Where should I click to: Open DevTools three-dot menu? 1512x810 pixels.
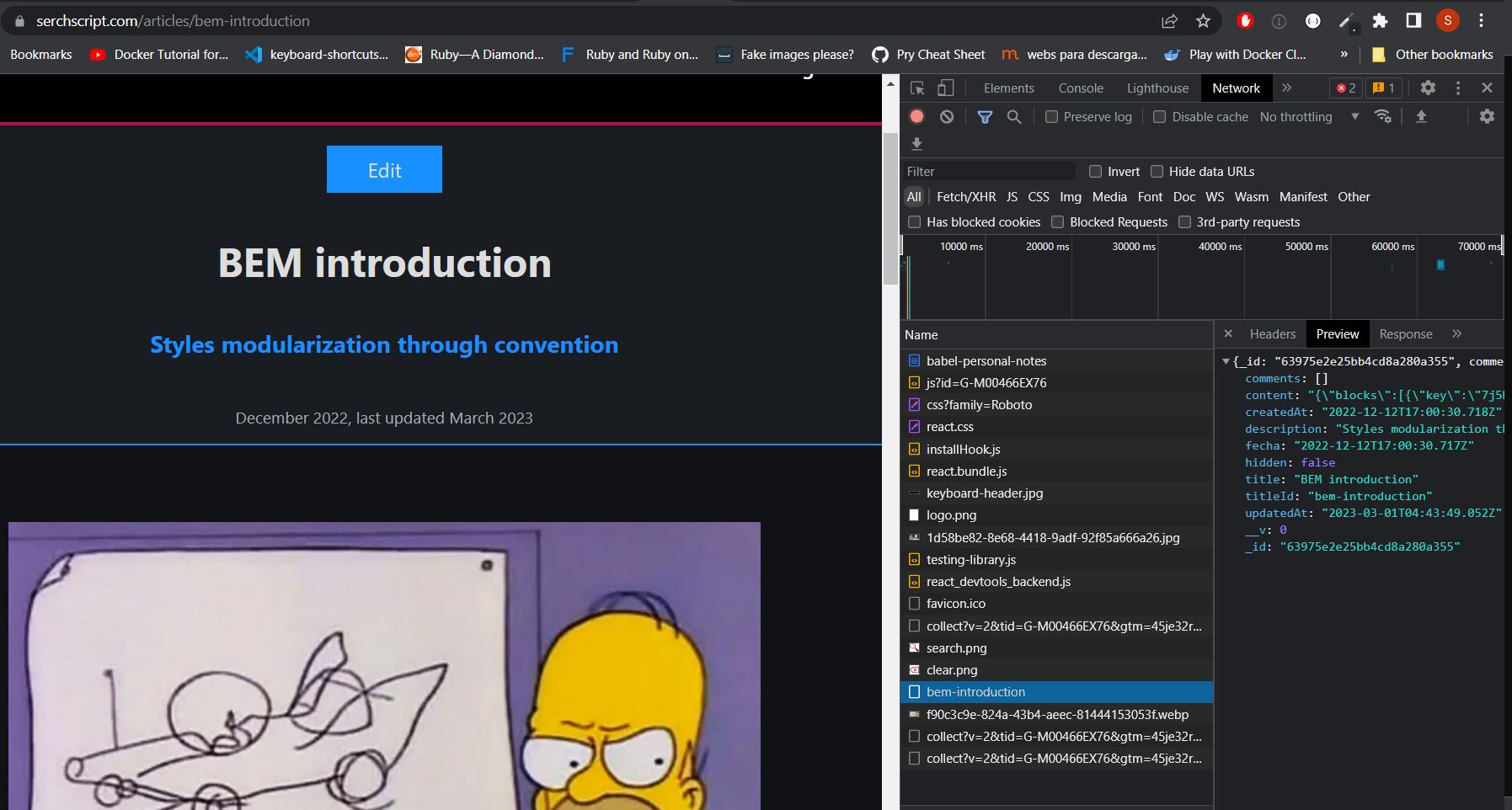coord(1458,88)
